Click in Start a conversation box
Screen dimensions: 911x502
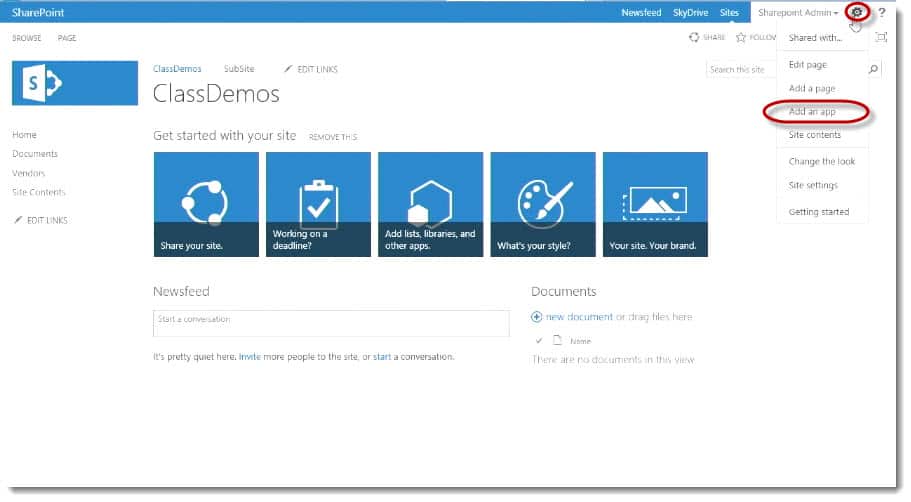click(x=331, y=323)
